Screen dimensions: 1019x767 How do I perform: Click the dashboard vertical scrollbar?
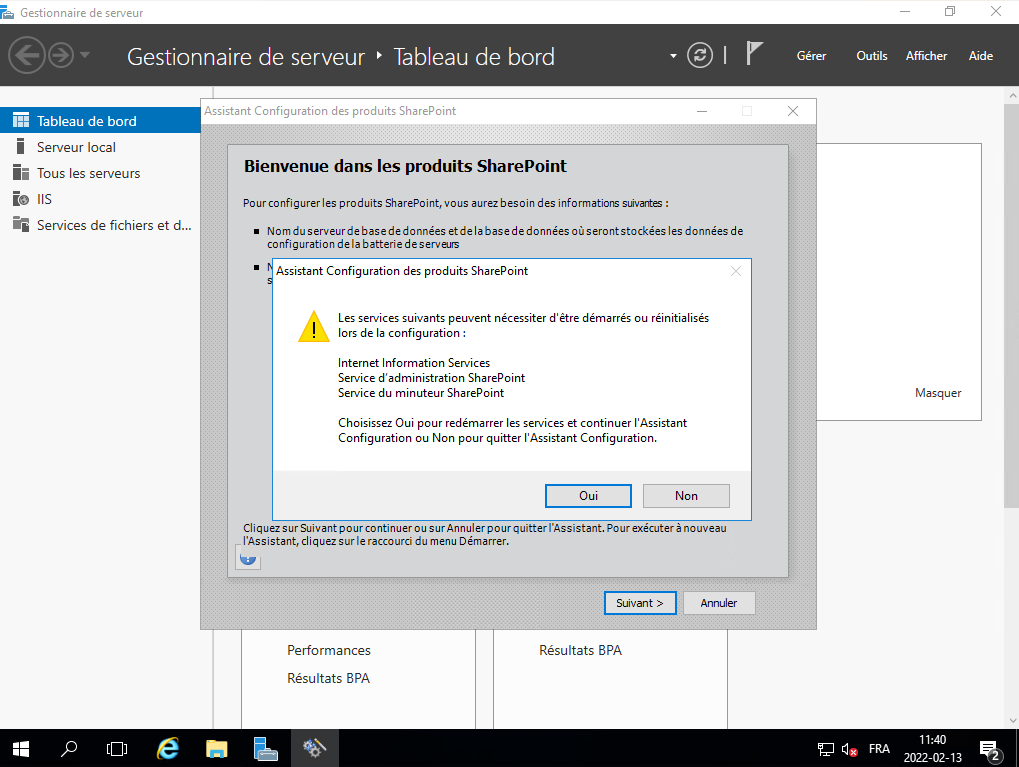point(1012,306)
